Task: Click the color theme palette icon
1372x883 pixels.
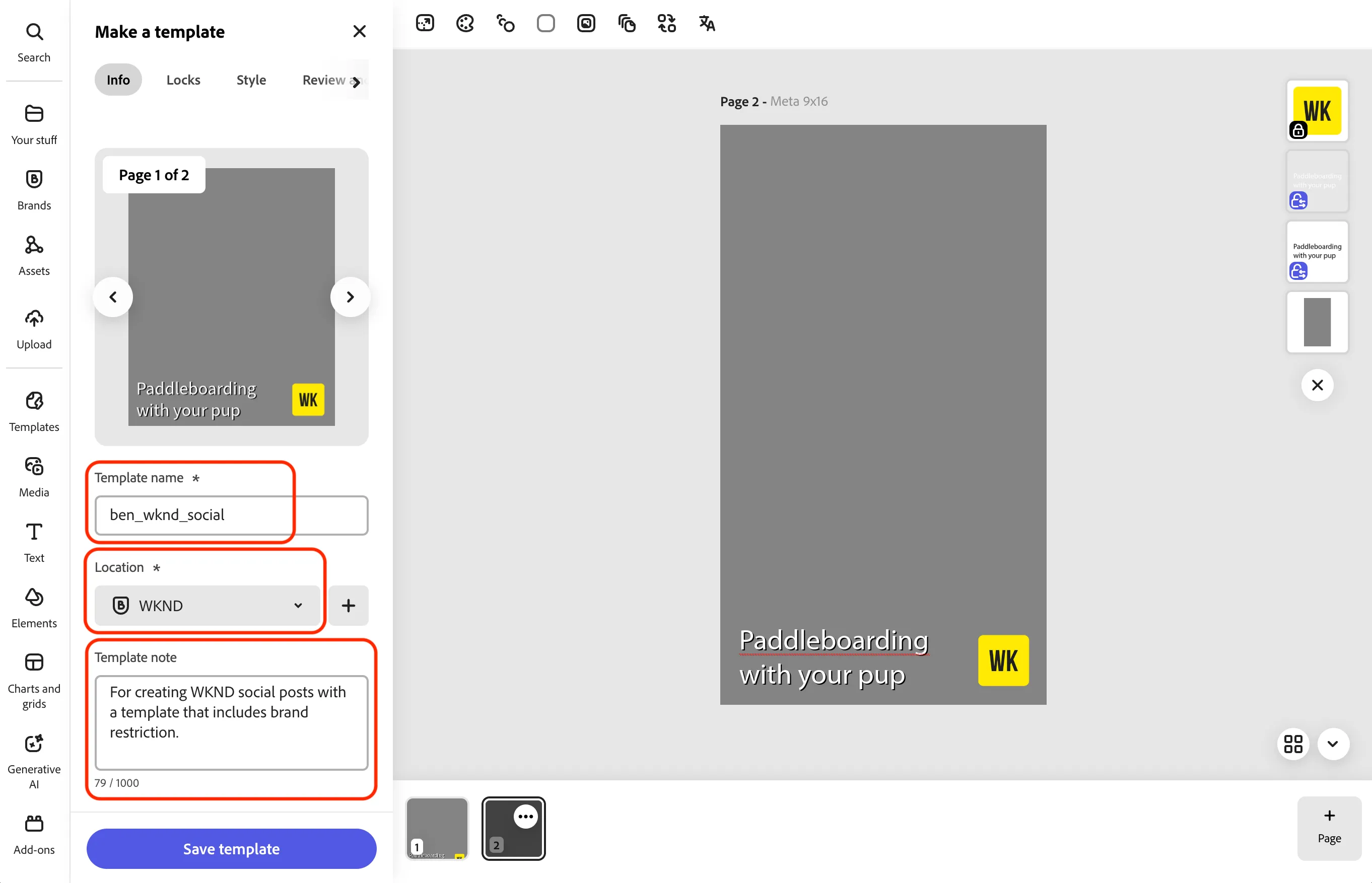Action: pos(465,24)
